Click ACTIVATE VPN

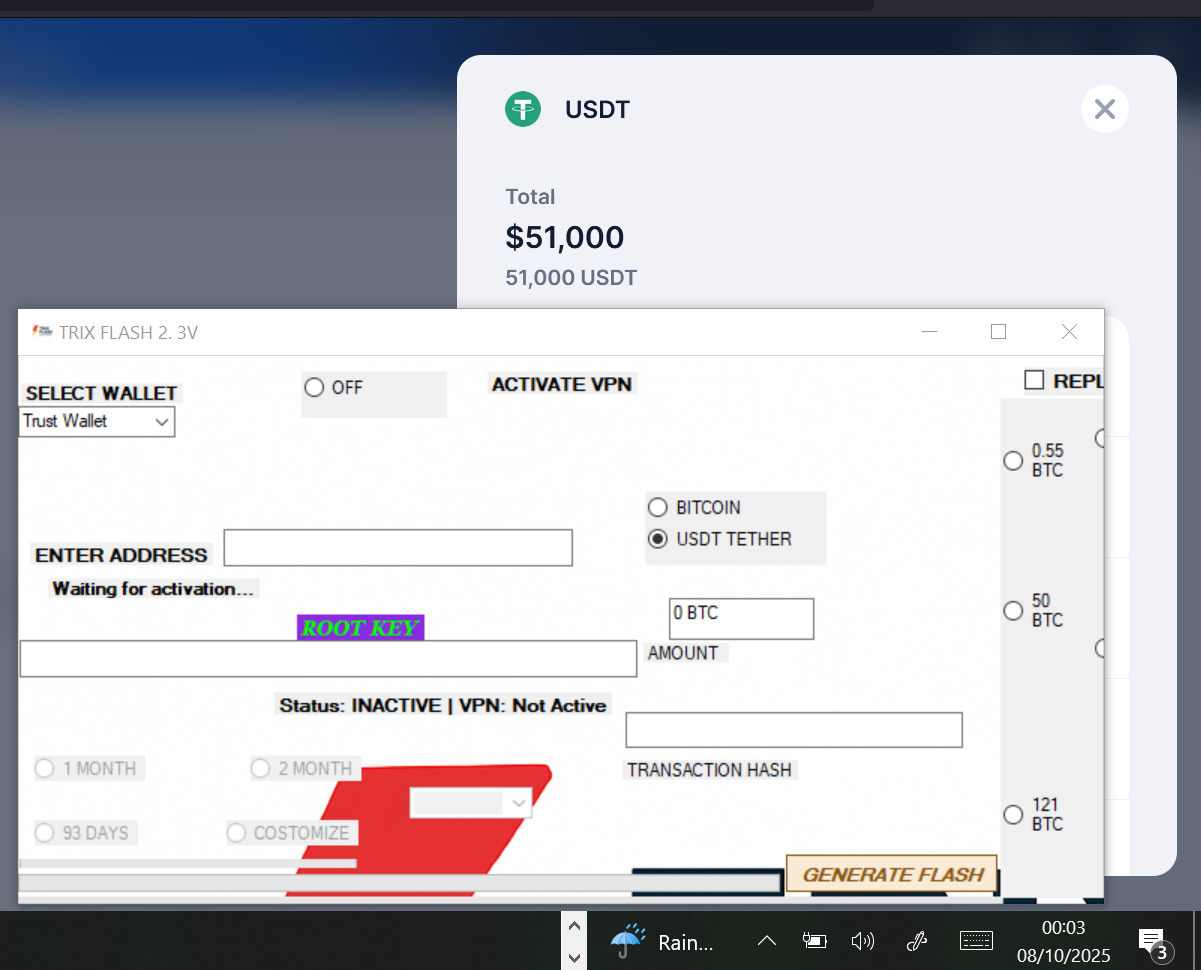coord(561,383)
